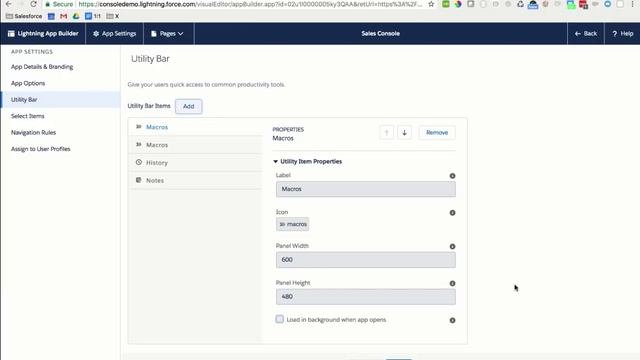Select first Macros utility item
The width and height of the screenshot is (640, 360).
196,127
